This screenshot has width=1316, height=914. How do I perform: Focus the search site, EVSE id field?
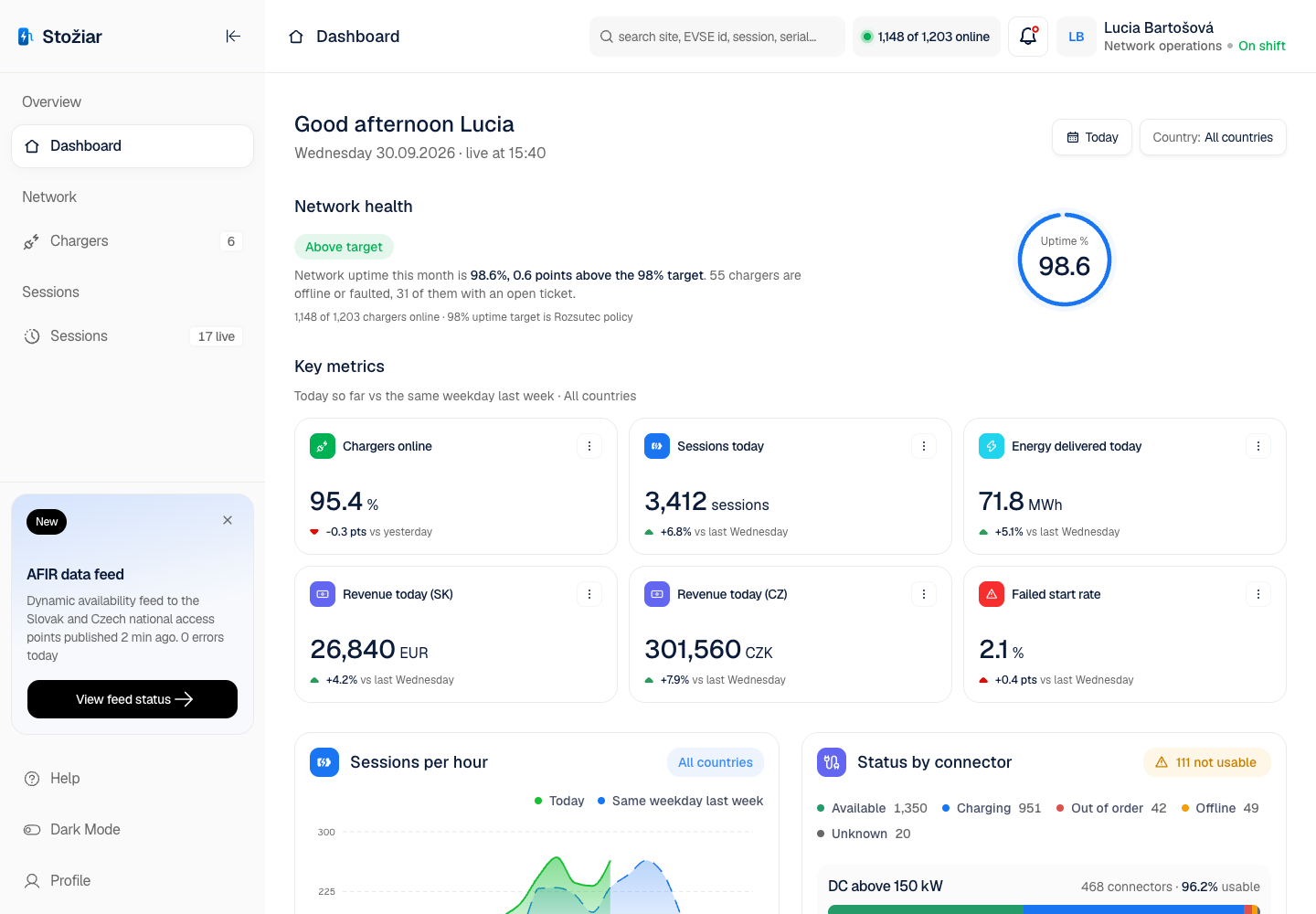[717, 37]
